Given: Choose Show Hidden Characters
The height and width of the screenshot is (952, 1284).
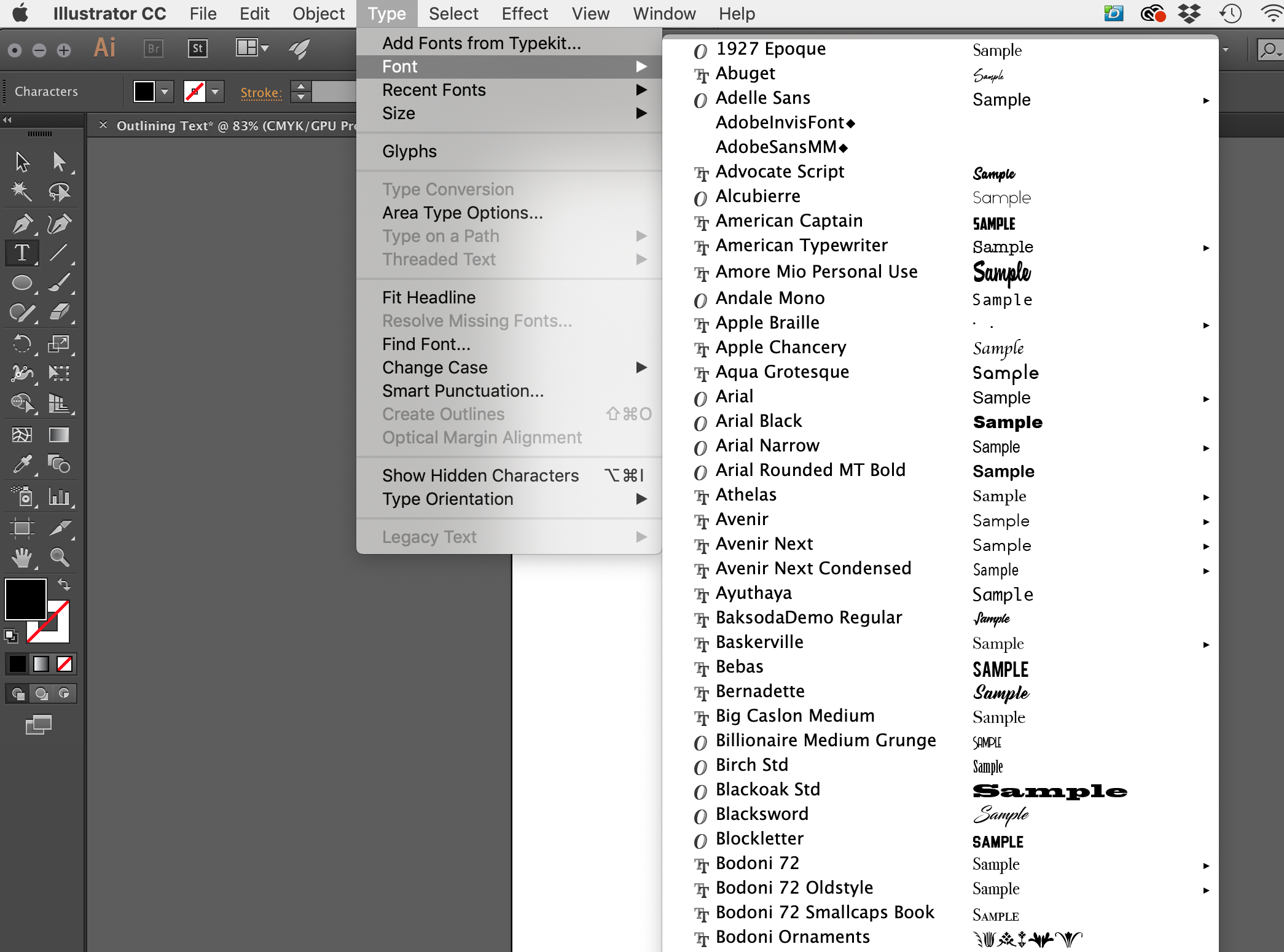Looking at the screenshot, I should [x=509, y=476].
